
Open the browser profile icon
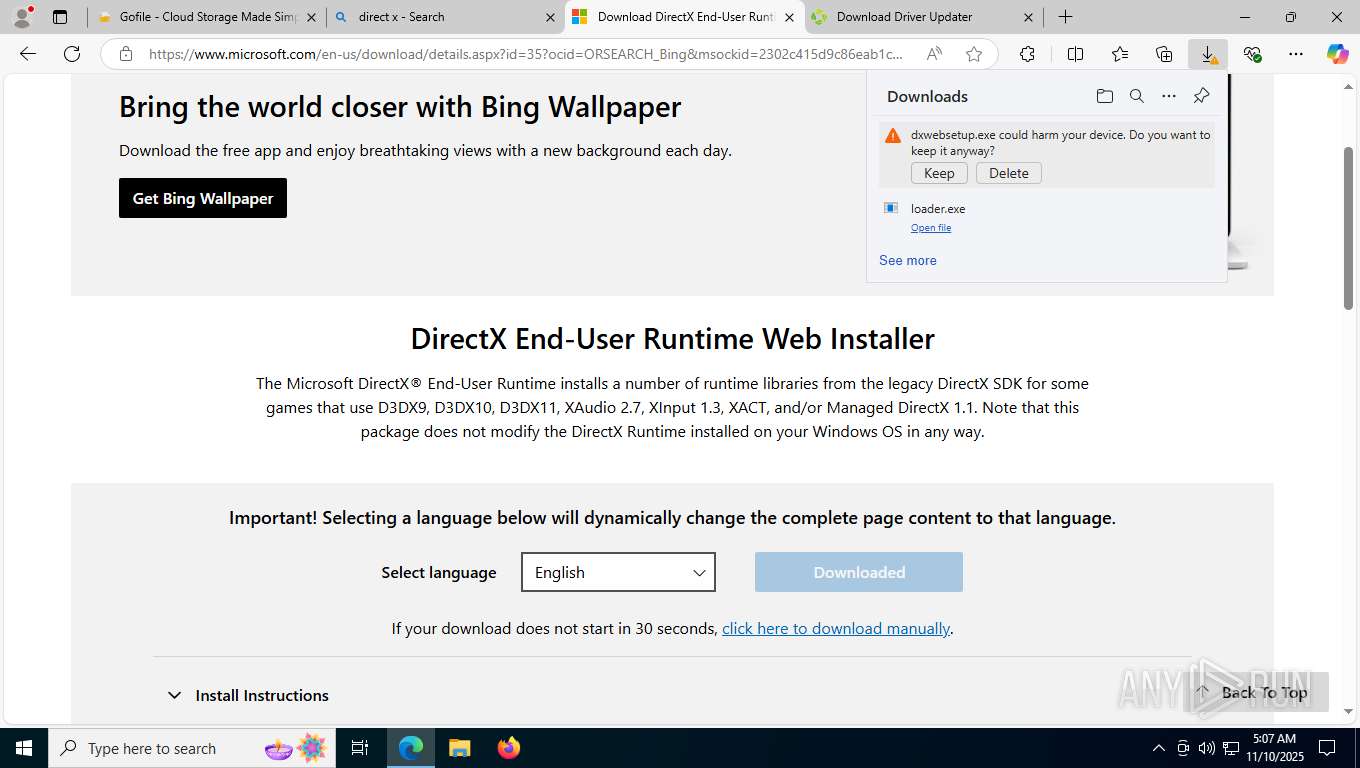point(22,17)
